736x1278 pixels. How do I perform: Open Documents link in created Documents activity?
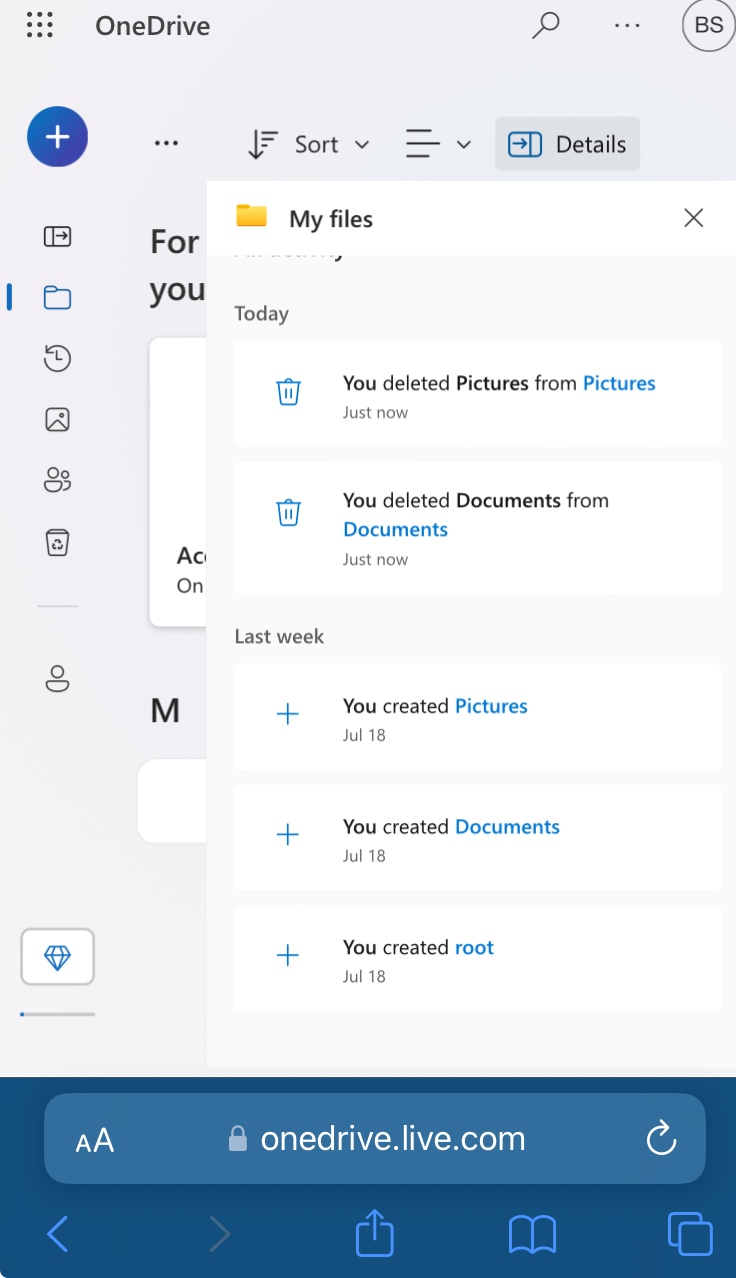click(507, 827)
